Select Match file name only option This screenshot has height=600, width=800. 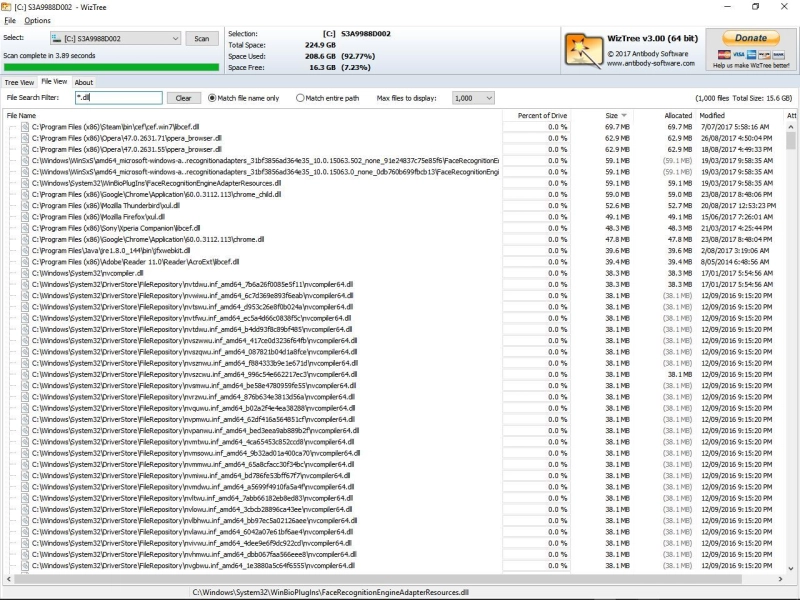point(212,98)
